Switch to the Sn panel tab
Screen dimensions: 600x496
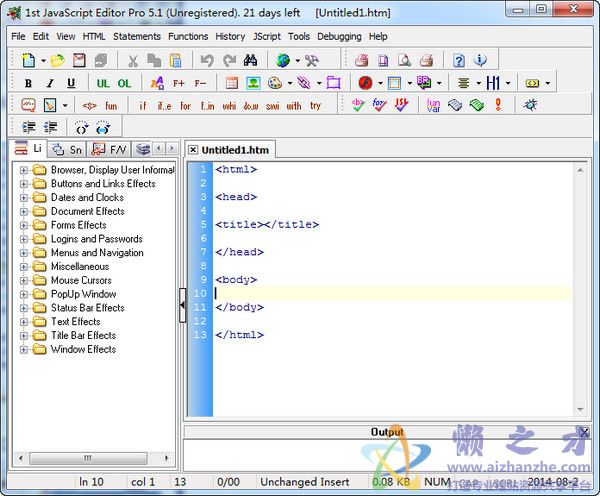tap(68, 149)
